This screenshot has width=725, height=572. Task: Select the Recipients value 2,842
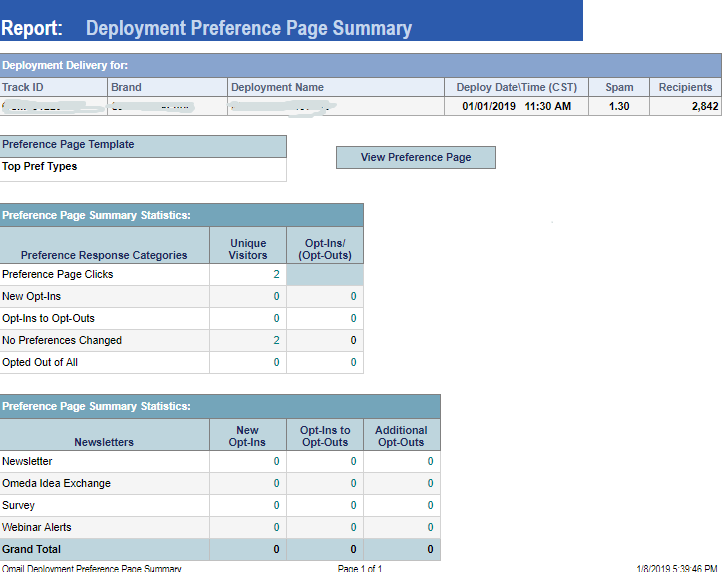coord(703,106)
